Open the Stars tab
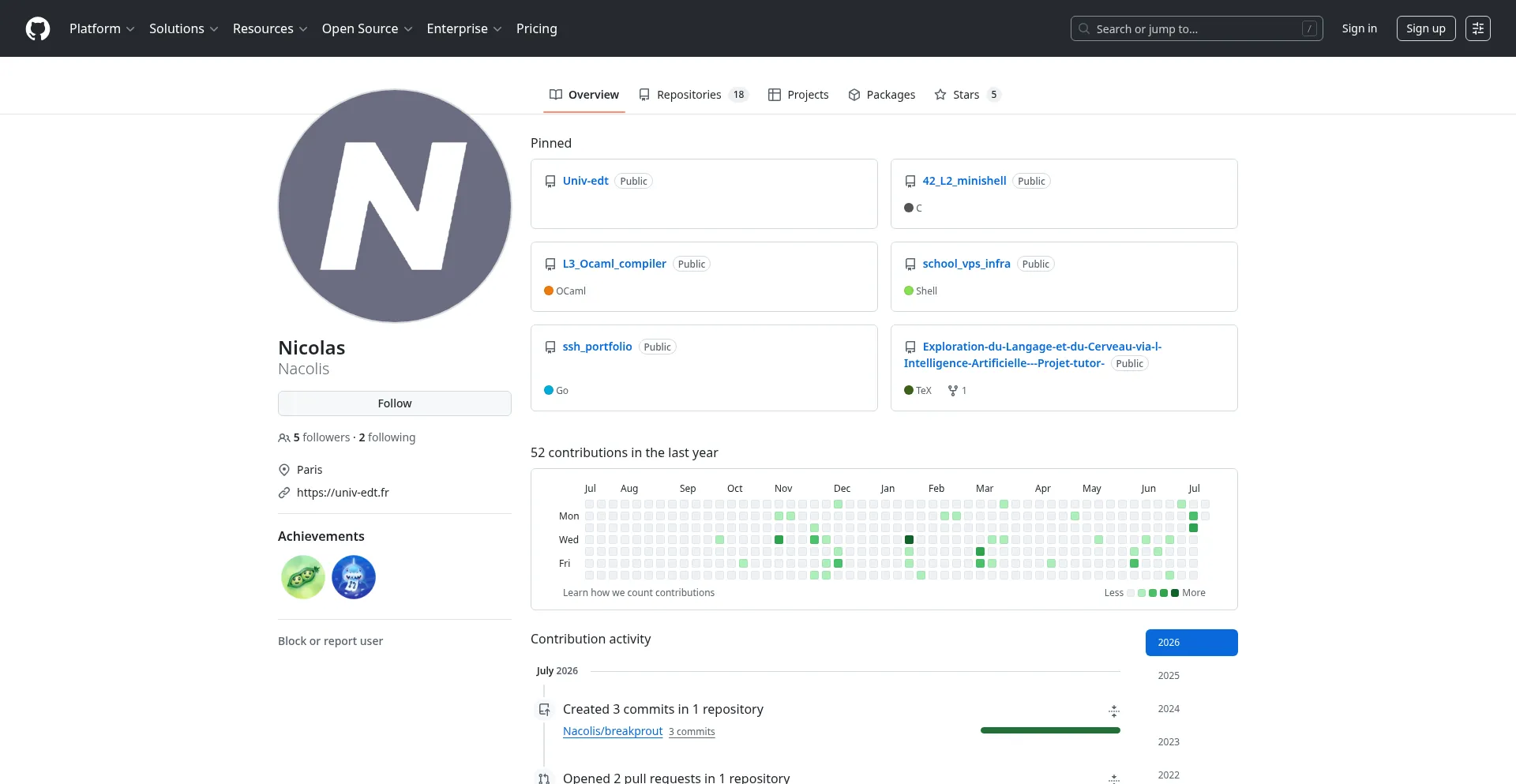The height and width of the screenshot is (784, 1516). coord(967,95)
